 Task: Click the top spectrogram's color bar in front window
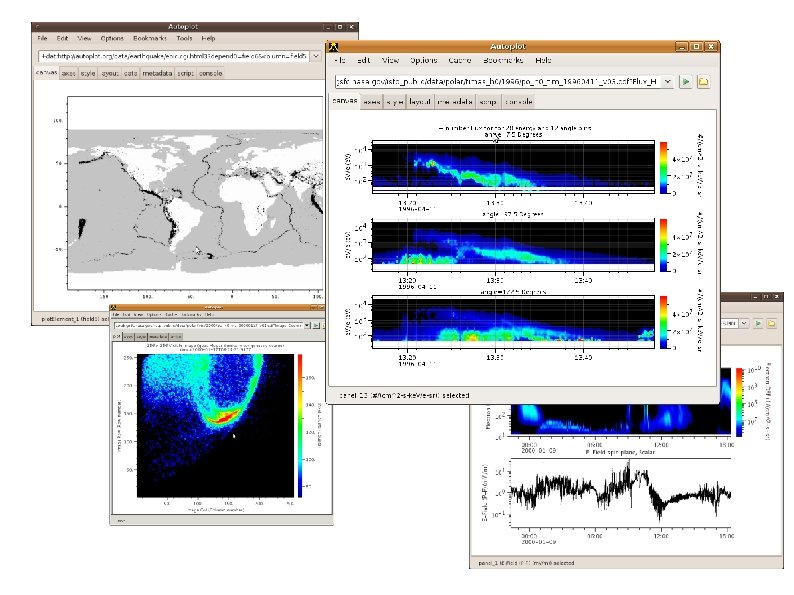pyautogui.click(x=664, y=168)
